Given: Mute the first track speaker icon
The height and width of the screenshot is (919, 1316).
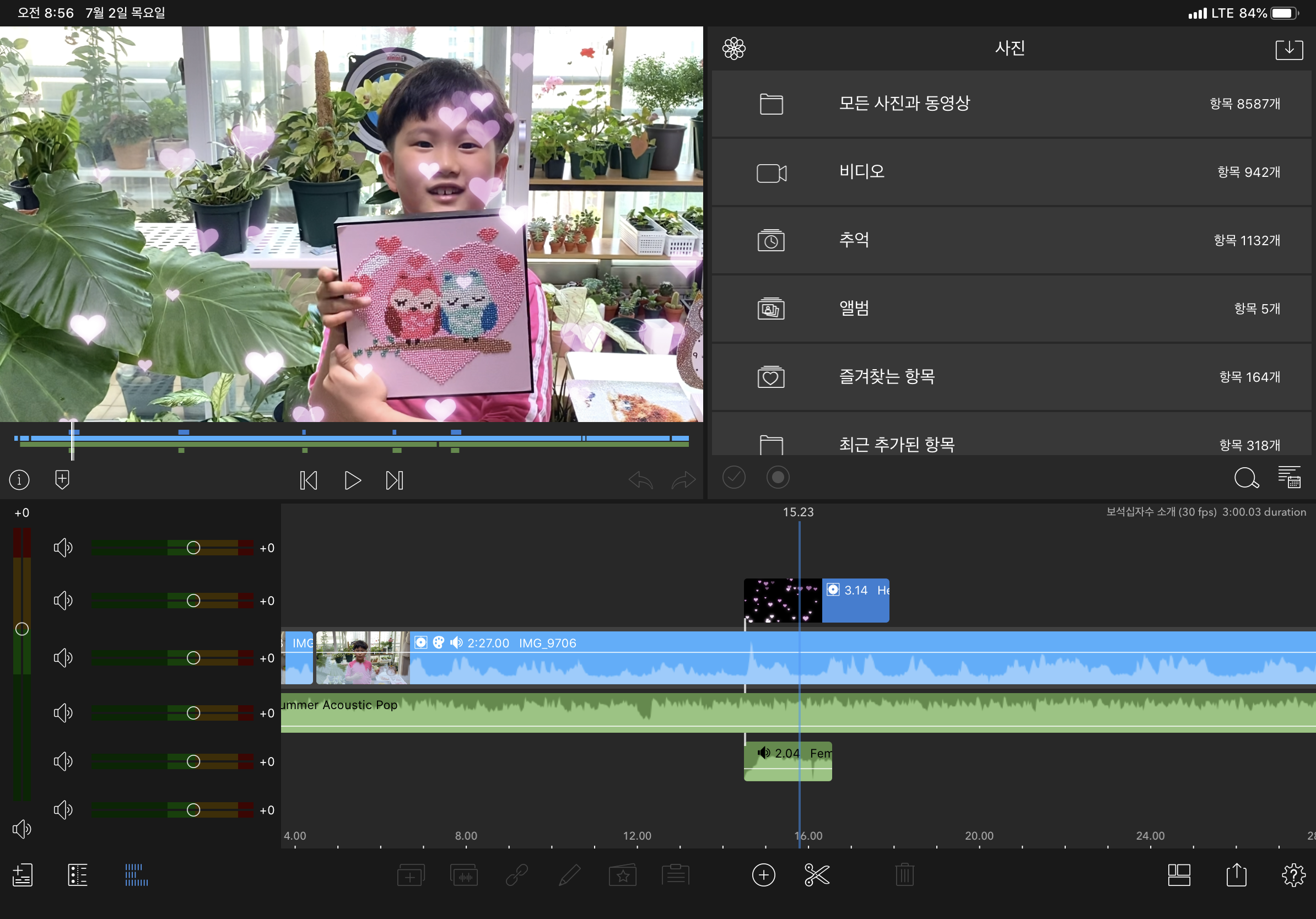Looking at the screenshot, I should pyautogui.click(x=62, y=548).
